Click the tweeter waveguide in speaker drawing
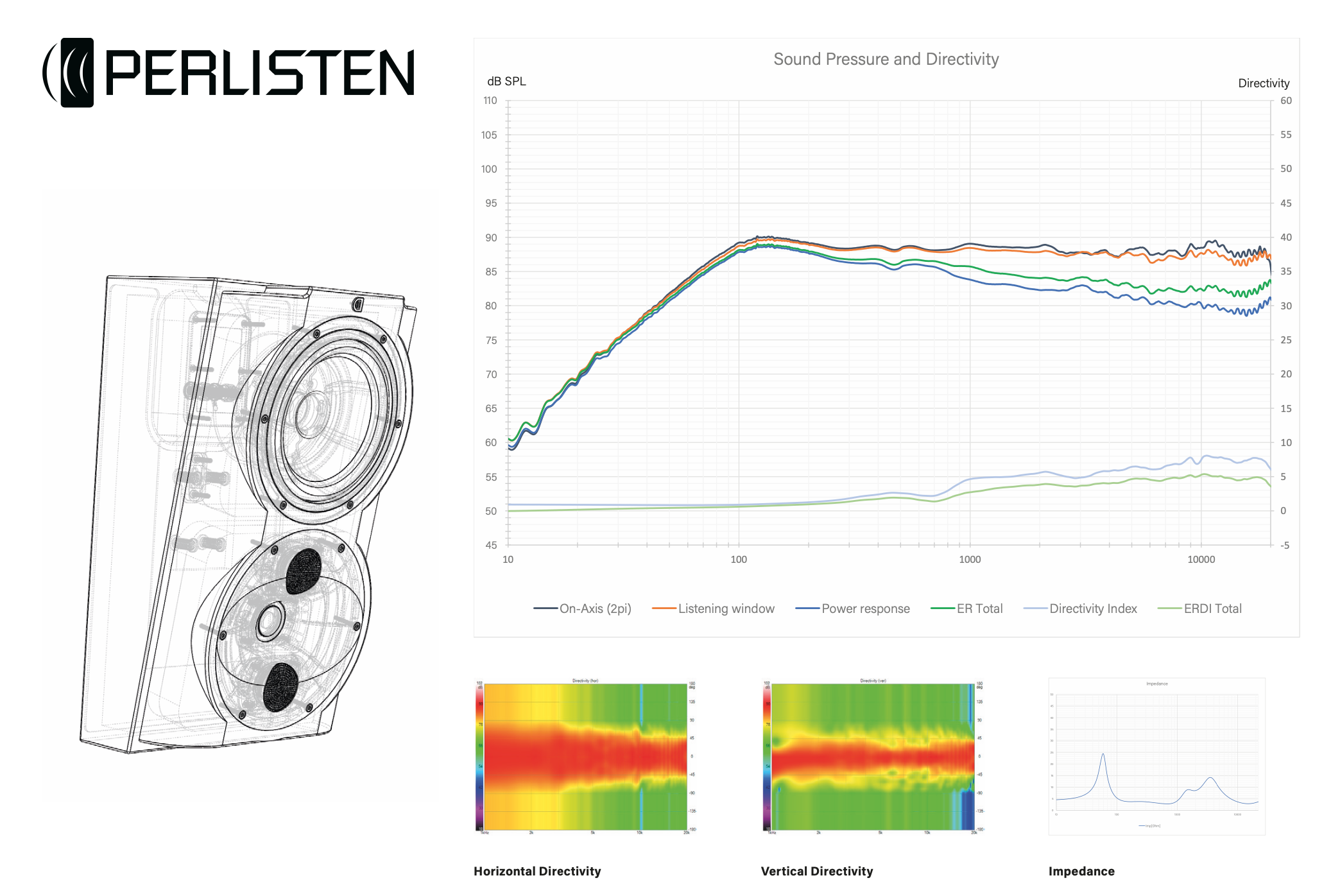The image size is (1331, 896). [271, 621]
